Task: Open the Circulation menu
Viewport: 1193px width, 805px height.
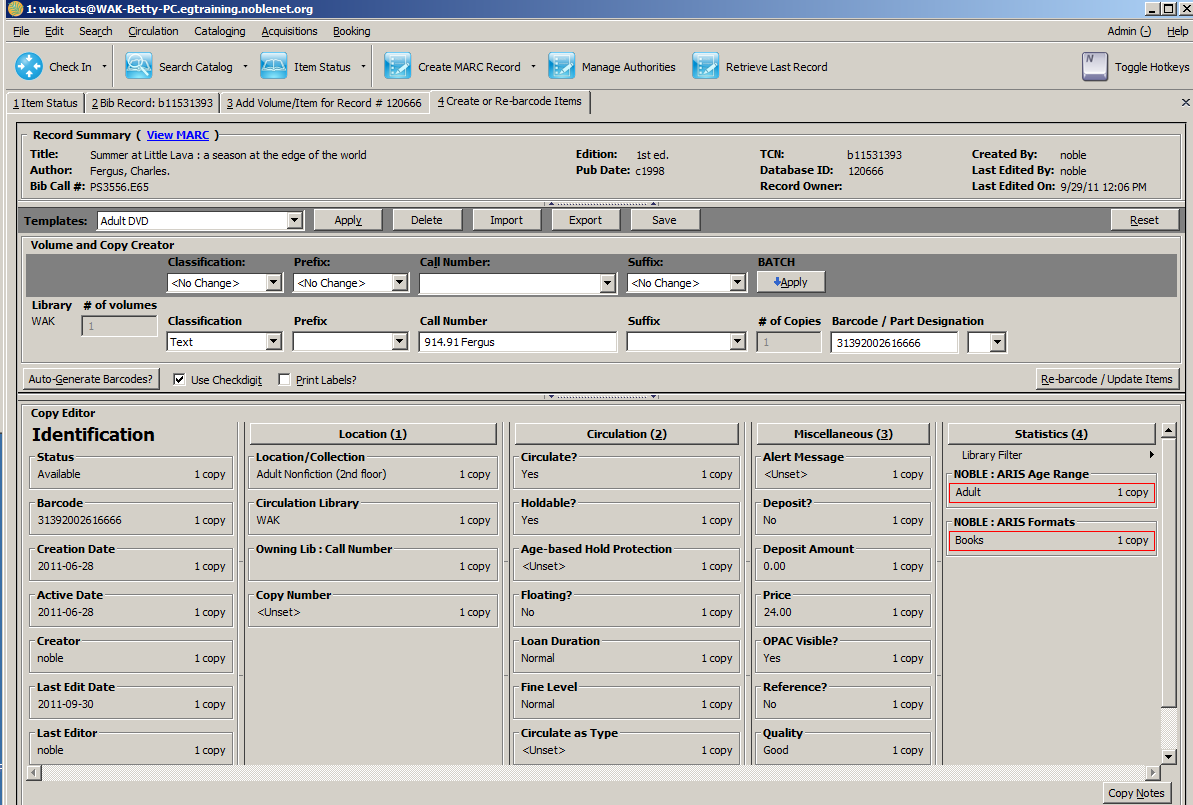Action: 153,31
